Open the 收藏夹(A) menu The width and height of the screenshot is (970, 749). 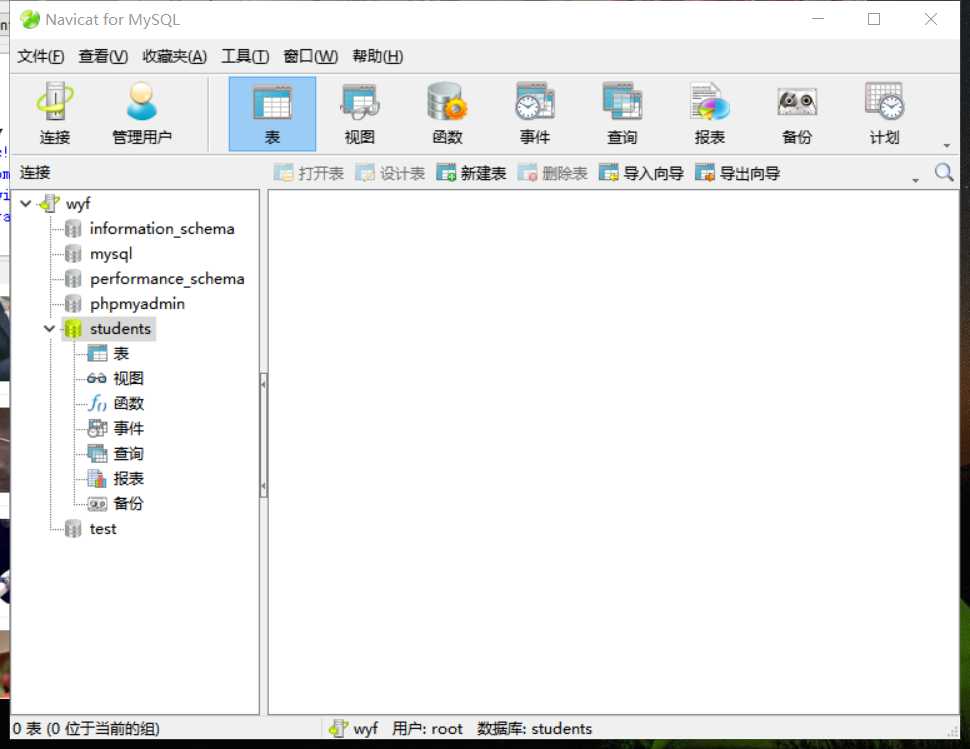tap(174, 56)
